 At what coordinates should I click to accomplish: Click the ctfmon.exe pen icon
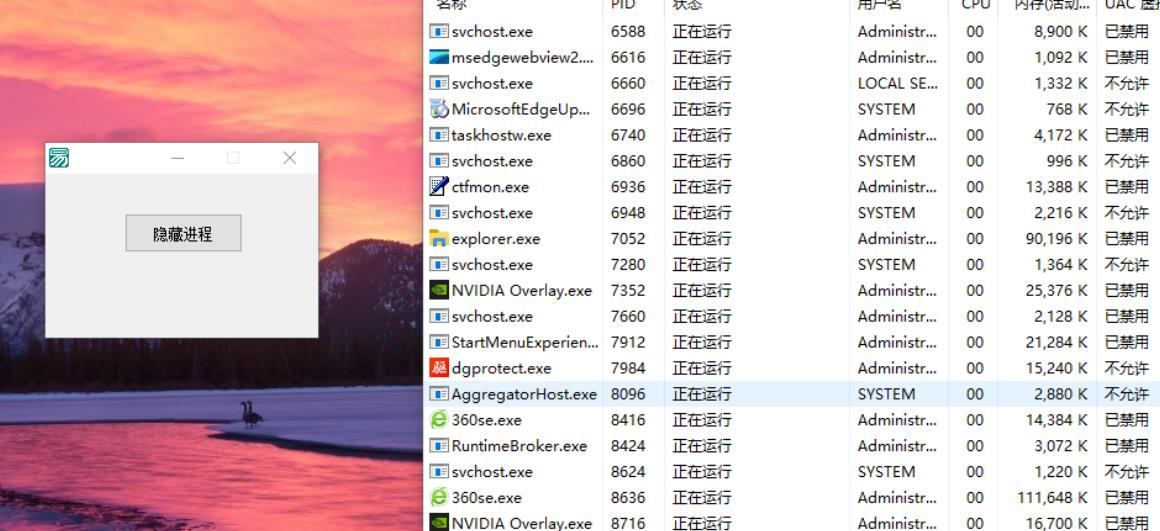439,186
